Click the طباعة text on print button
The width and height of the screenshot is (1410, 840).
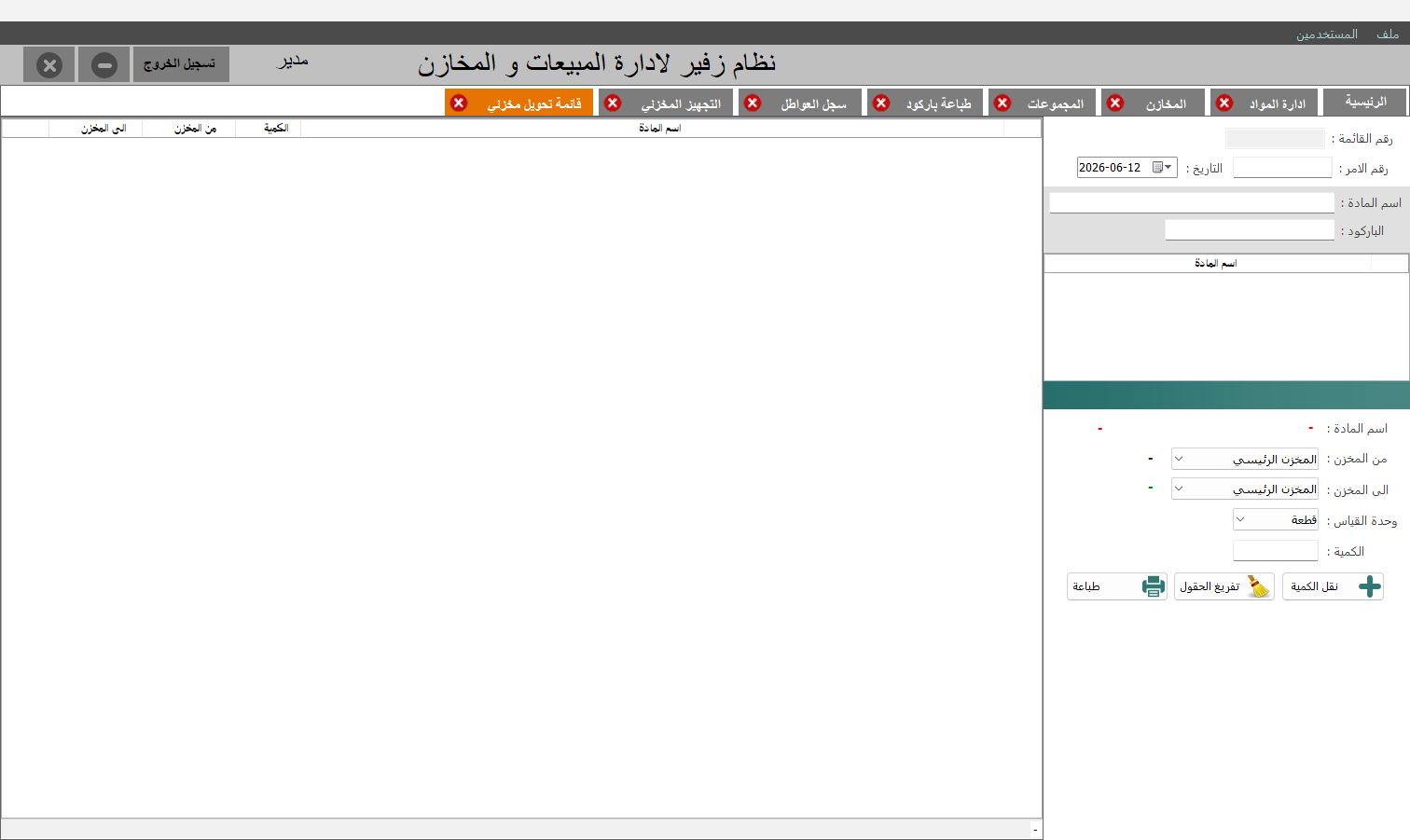[x=1086, y=586]
